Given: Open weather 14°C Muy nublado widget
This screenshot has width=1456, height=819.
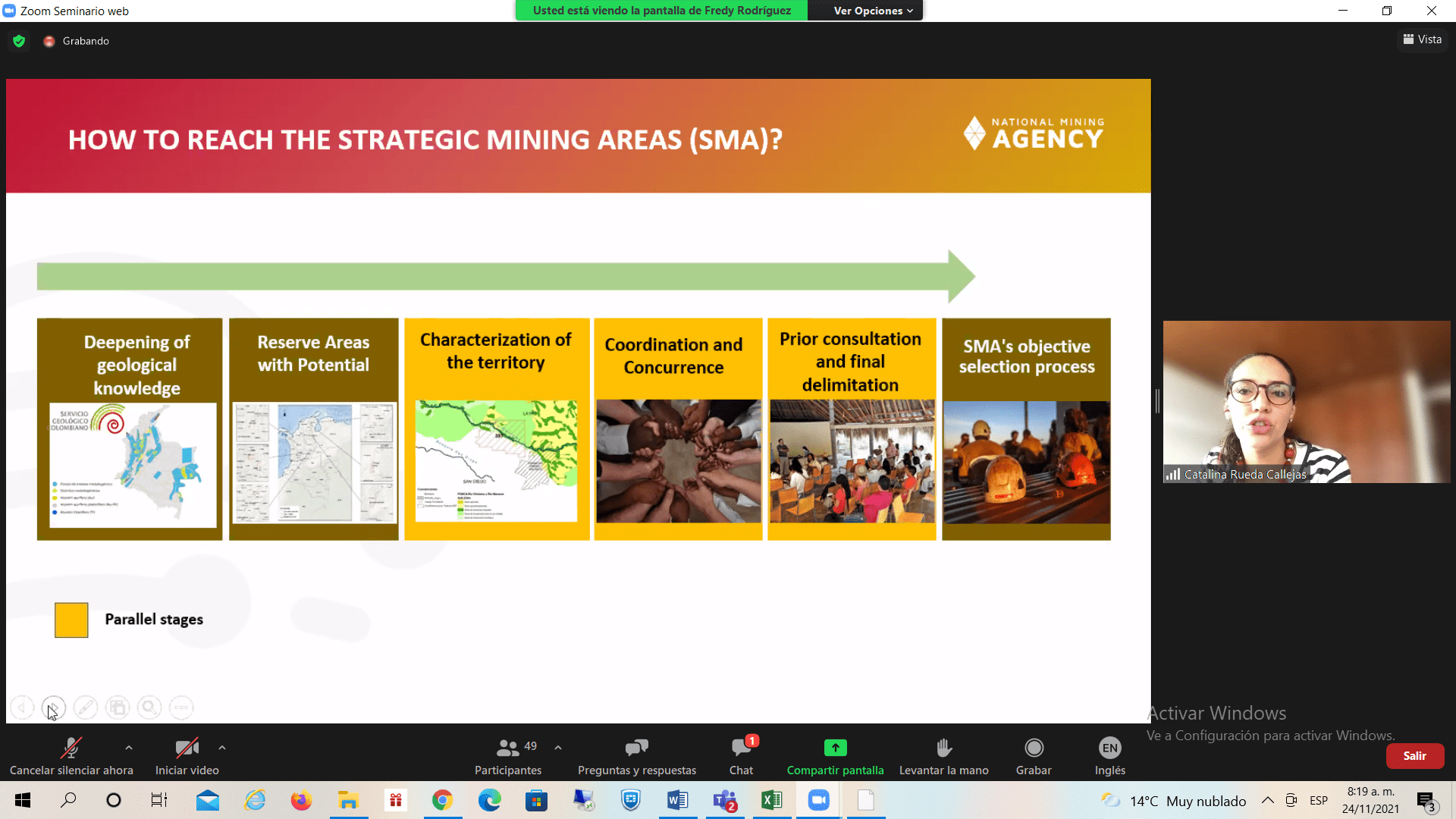Looking at the screenshot, I should [x=1173, y=801].
